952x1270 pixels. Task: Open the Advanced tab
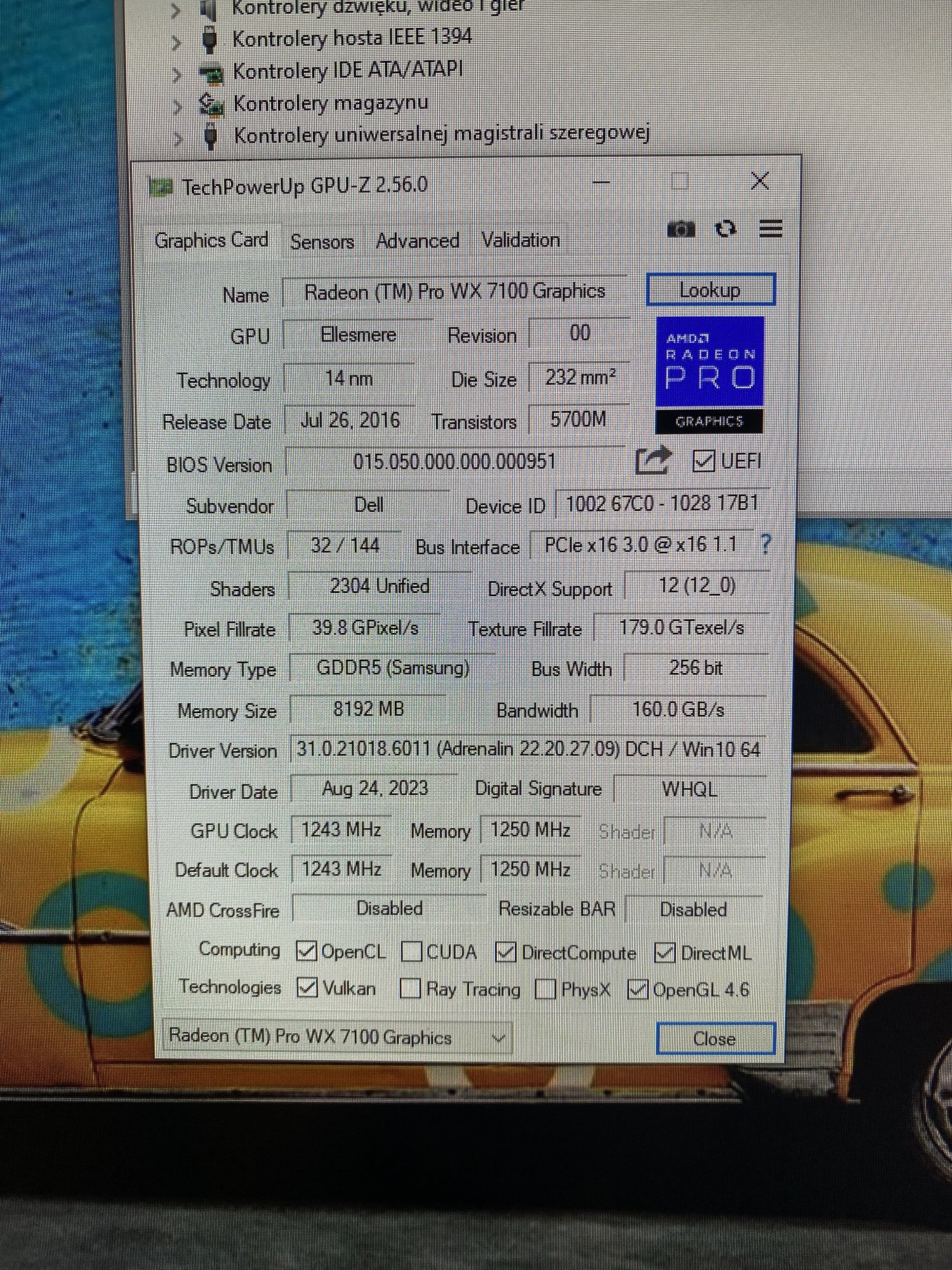(418, 241)
